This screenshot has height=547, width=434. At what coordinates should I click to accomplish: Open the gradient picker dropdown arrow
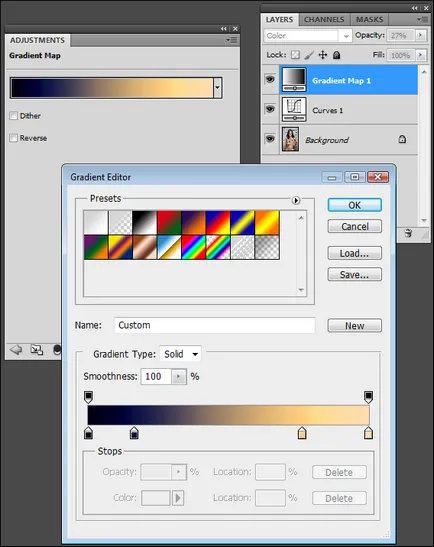click(x=217, y=88)
